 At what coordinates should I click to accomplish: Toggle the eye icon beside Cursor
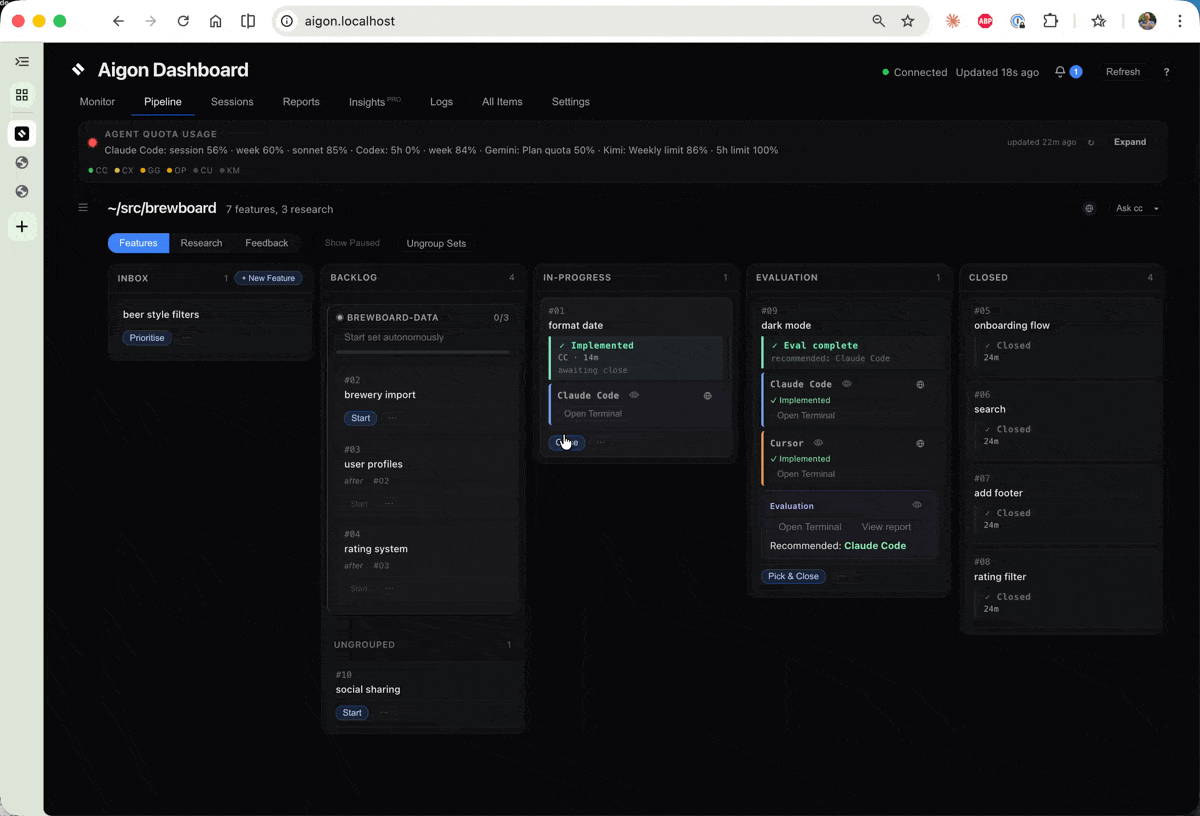[818, 443]
